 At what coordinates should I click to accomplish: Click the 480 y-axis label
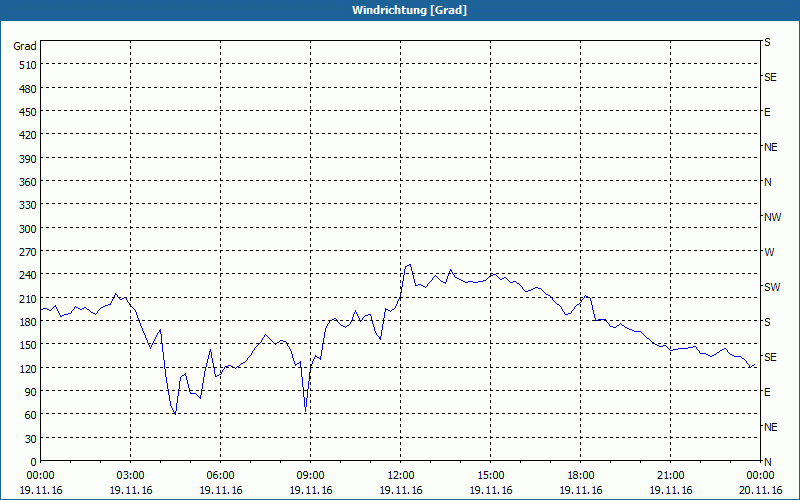click(29, 89)
